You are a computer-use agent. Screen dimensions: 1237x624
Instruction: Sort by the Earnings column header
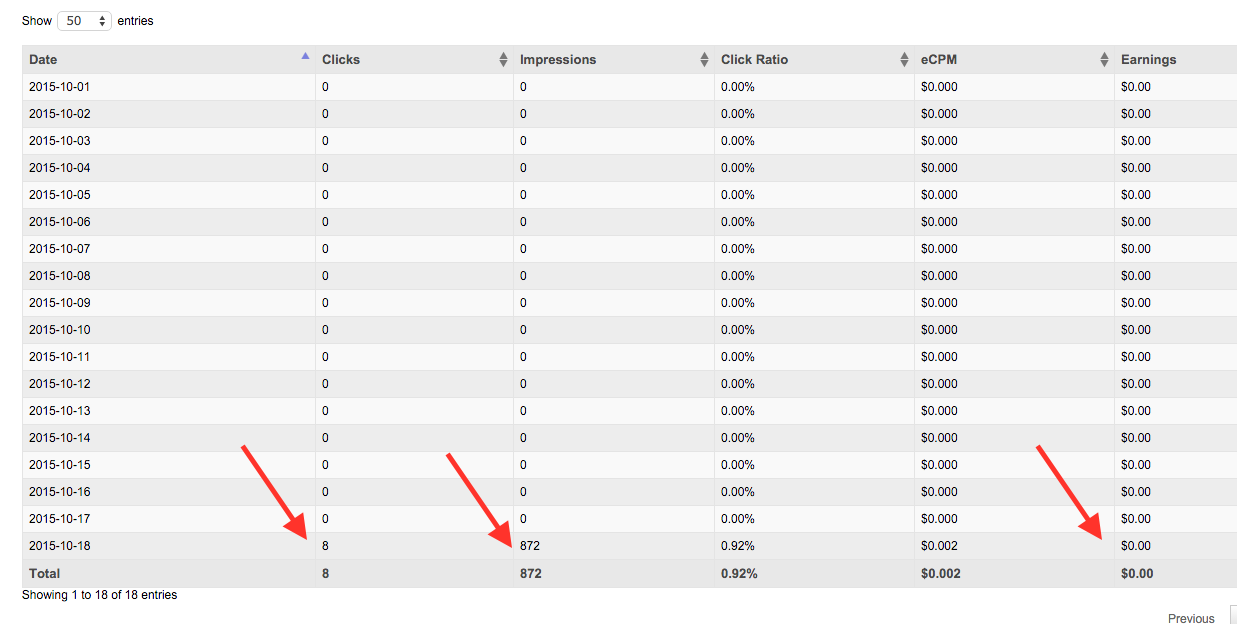point(1148,60)
